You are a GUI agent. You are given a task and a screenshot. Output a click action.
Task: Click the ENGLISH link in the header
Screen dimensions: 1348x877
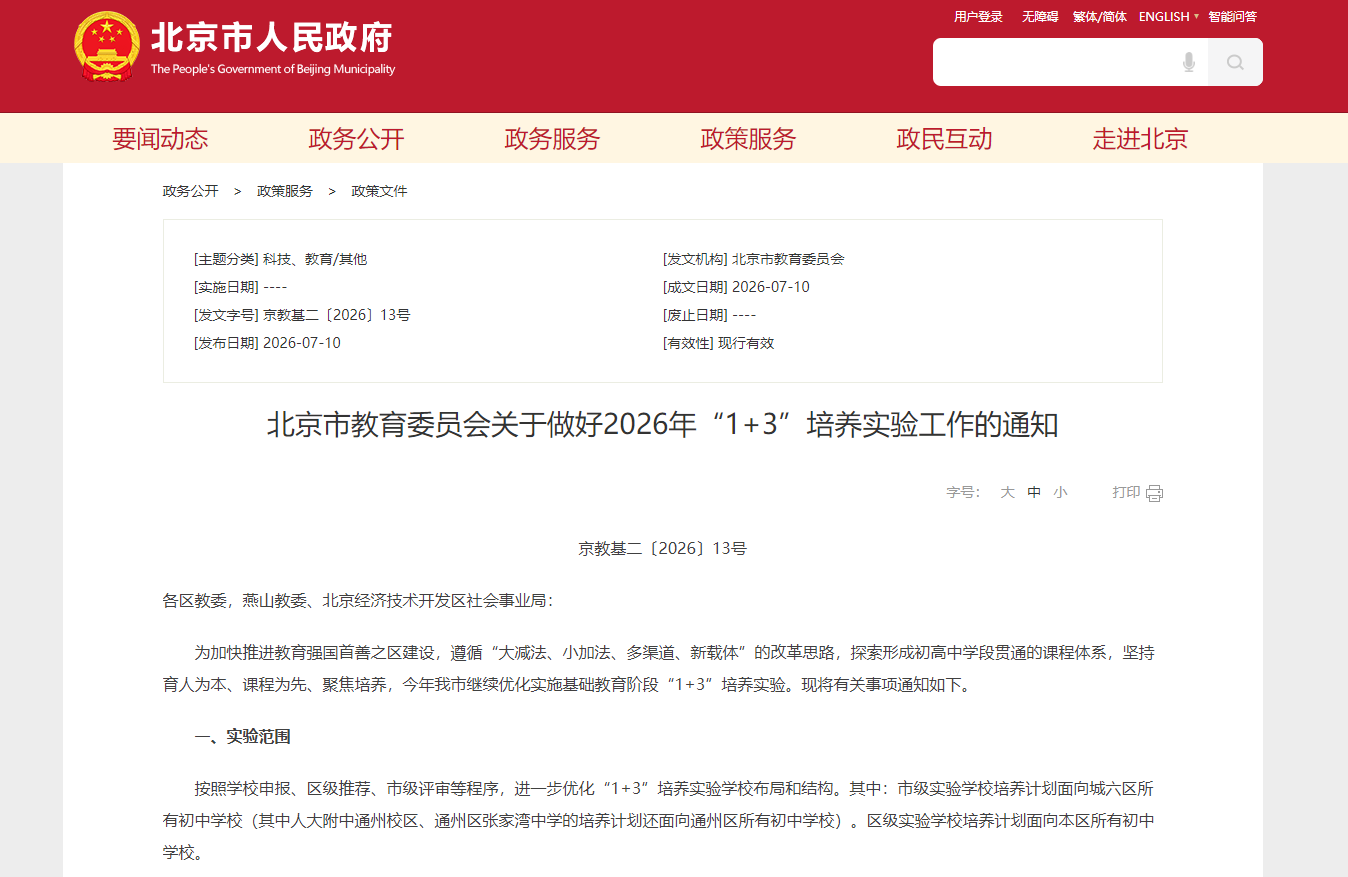point(1164,16)
